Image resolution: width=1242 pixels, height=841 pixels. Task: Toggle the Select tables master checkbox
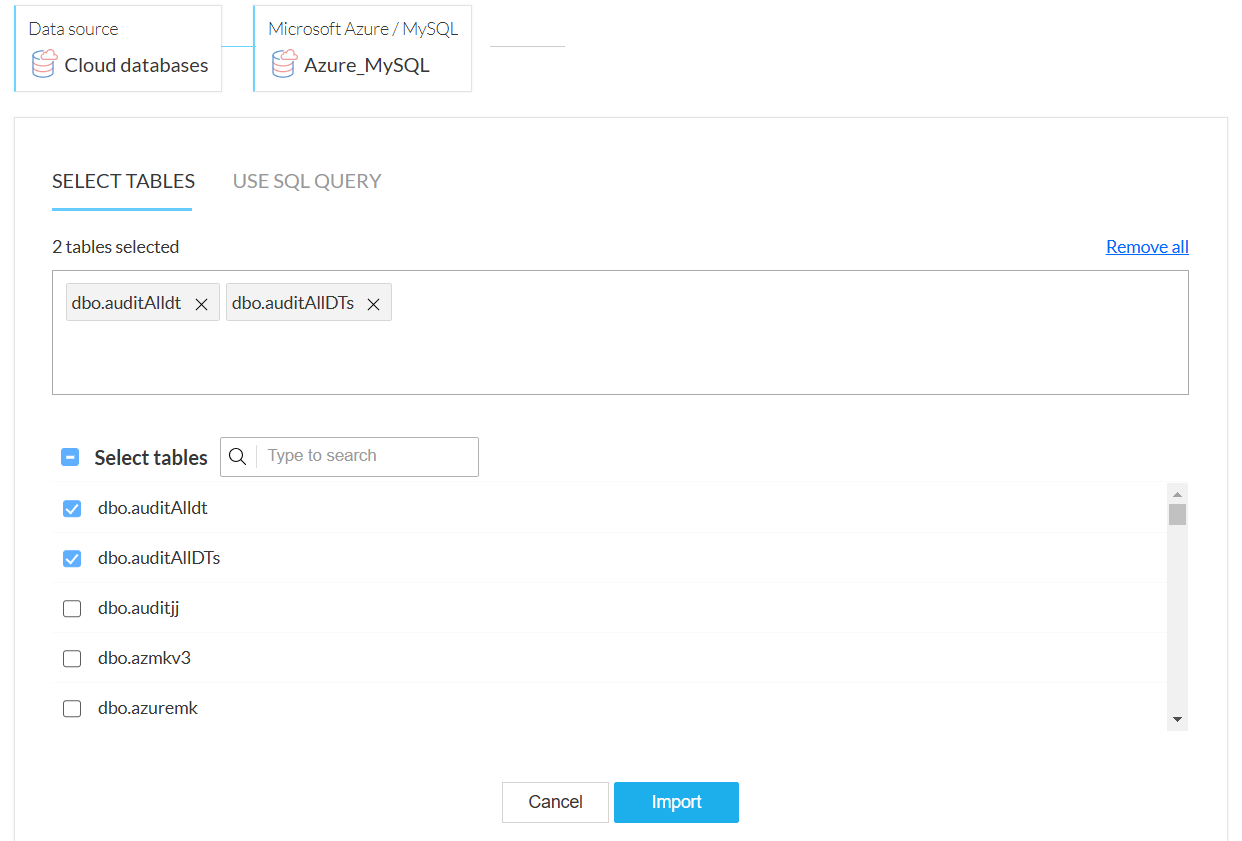(70, 457)
